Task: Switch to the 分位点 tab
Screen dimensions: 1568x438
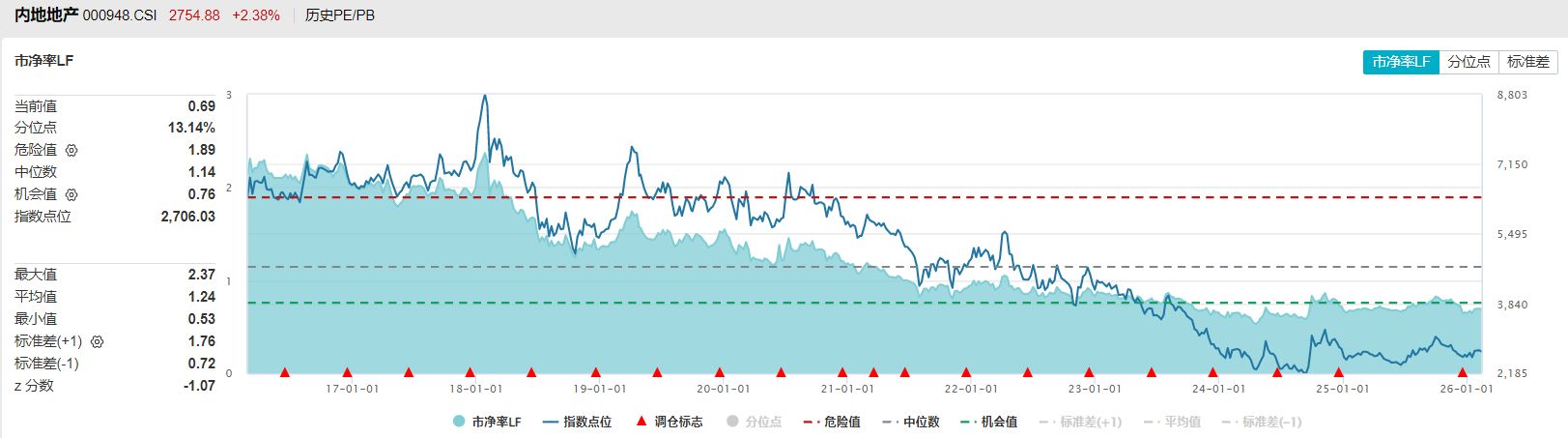Action: pyautogui.click(x=1468, y=62)
